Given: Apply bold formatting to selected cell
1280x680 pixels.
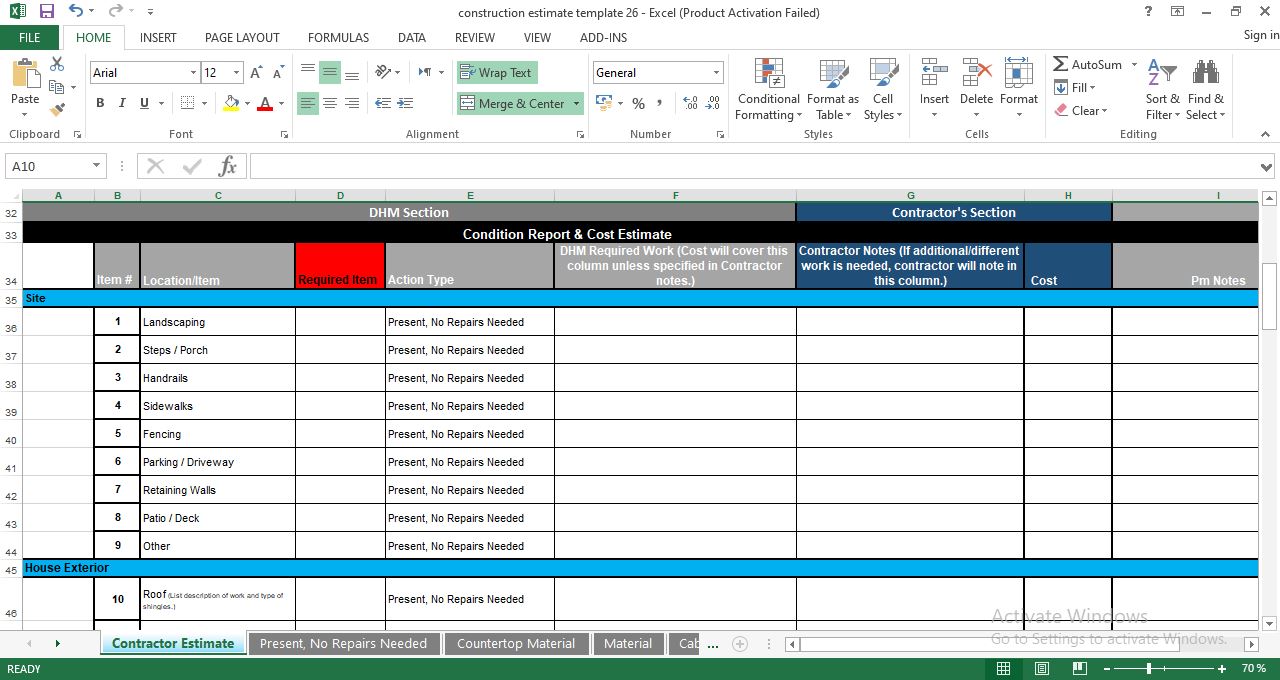Looking at the screenshot, I should [99, 103].
